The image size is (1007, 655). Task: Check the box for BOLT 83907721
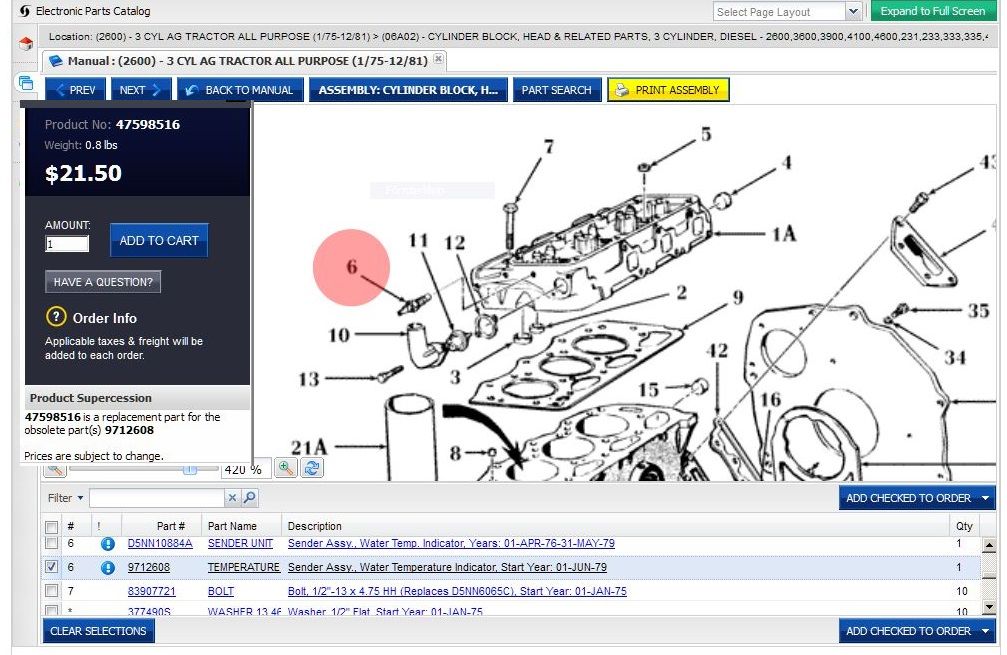(51, 591)
